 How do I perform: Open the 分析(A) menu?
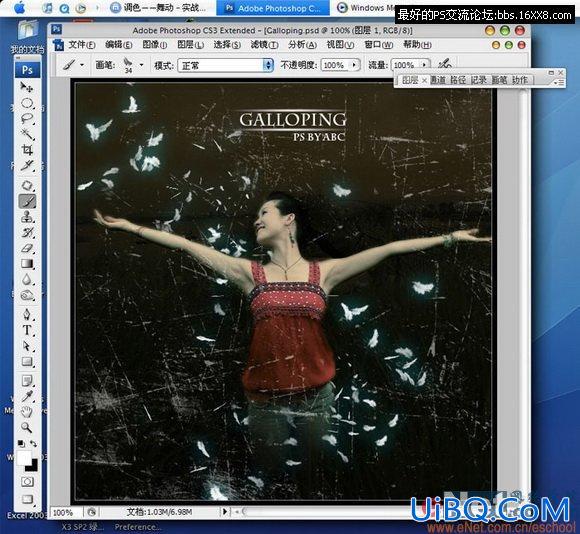pos(303,45)
